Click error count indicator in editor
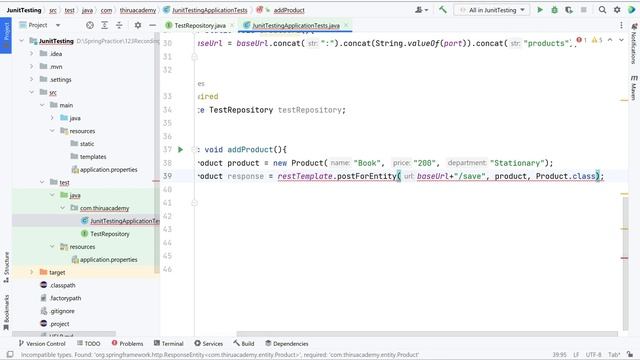Viewport: 640px width, 360px height. [582, 40]
